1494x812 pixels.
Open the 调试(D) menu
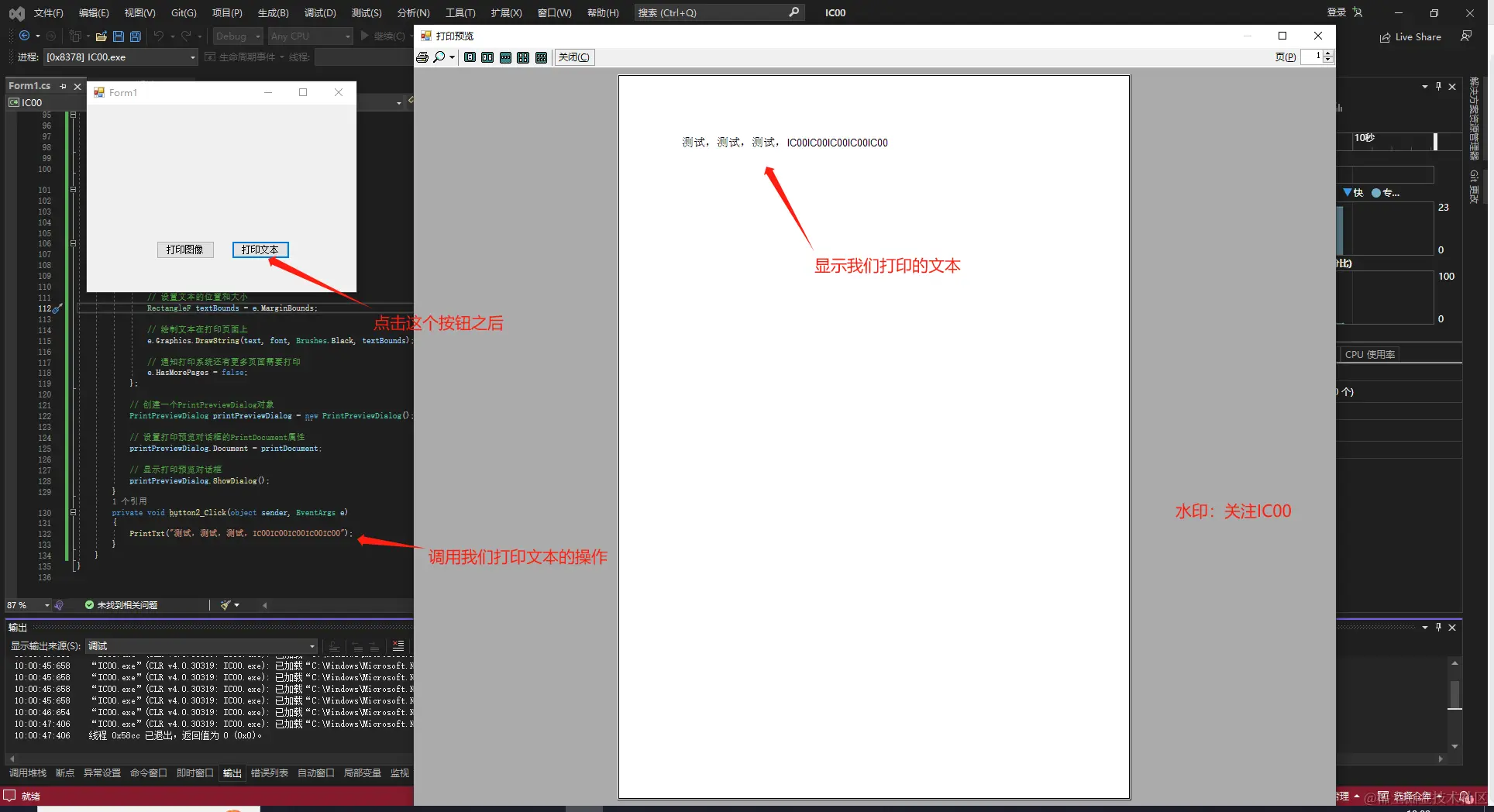pos(320,13)
